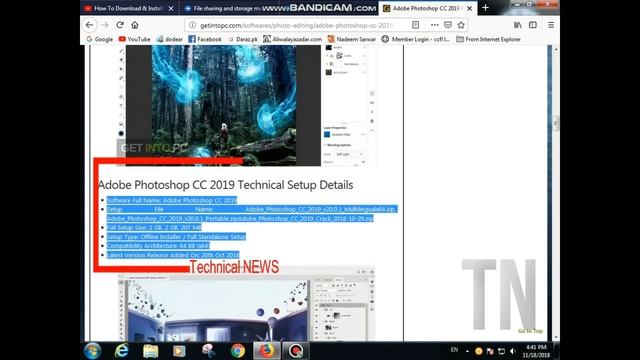Open the network tray icon
The image size is (640, 360).
[x=501, y=351]
